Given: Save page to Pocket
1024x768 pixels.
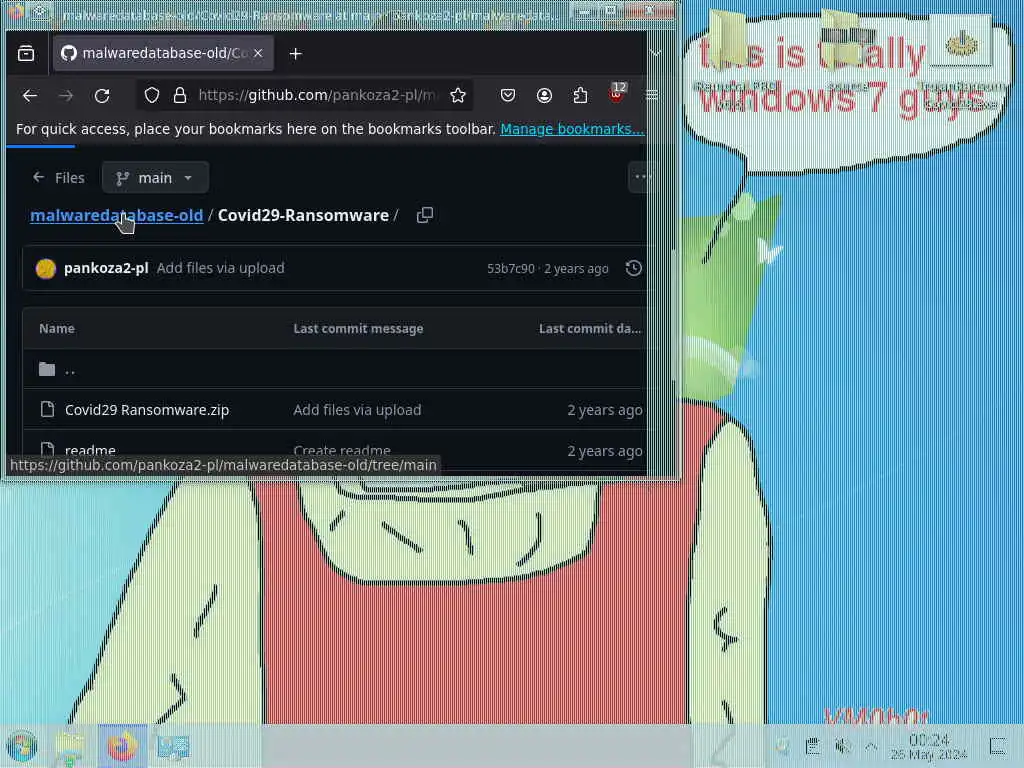Looking at the screenshot, I should click(508, 96).
